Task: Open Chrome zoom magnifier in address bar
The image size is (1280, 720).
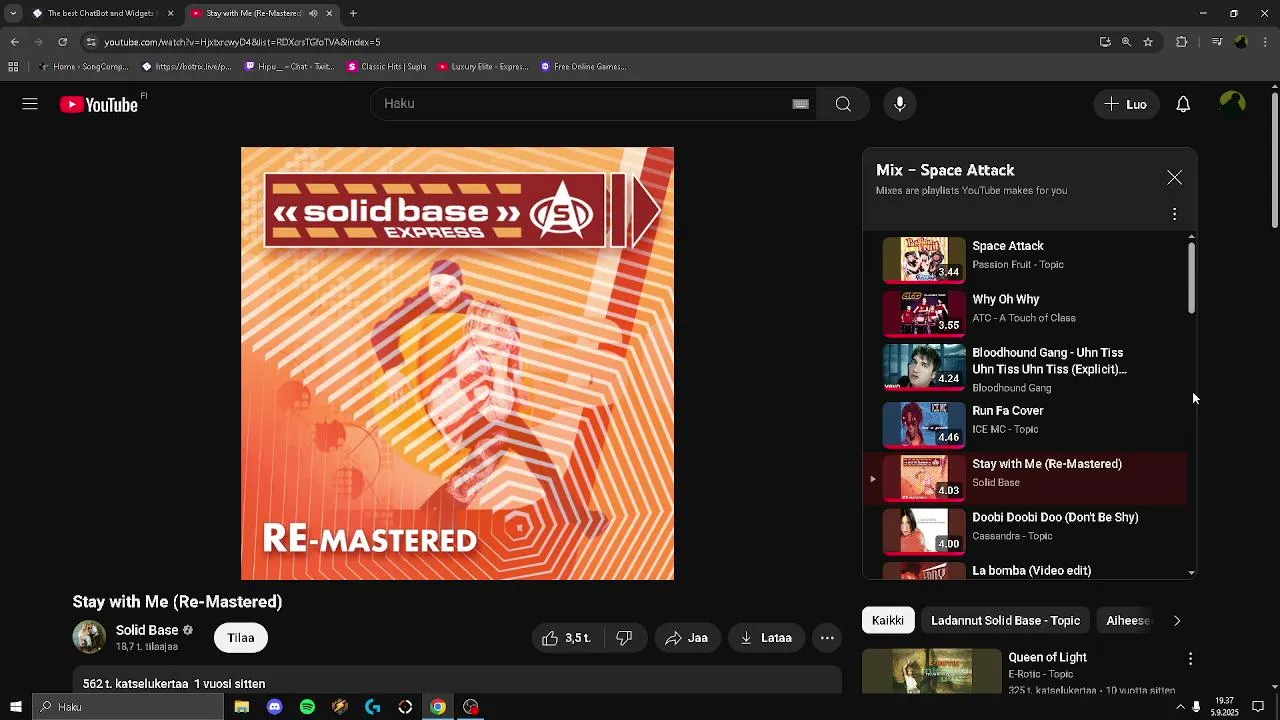Action: tap(1126, 42)
